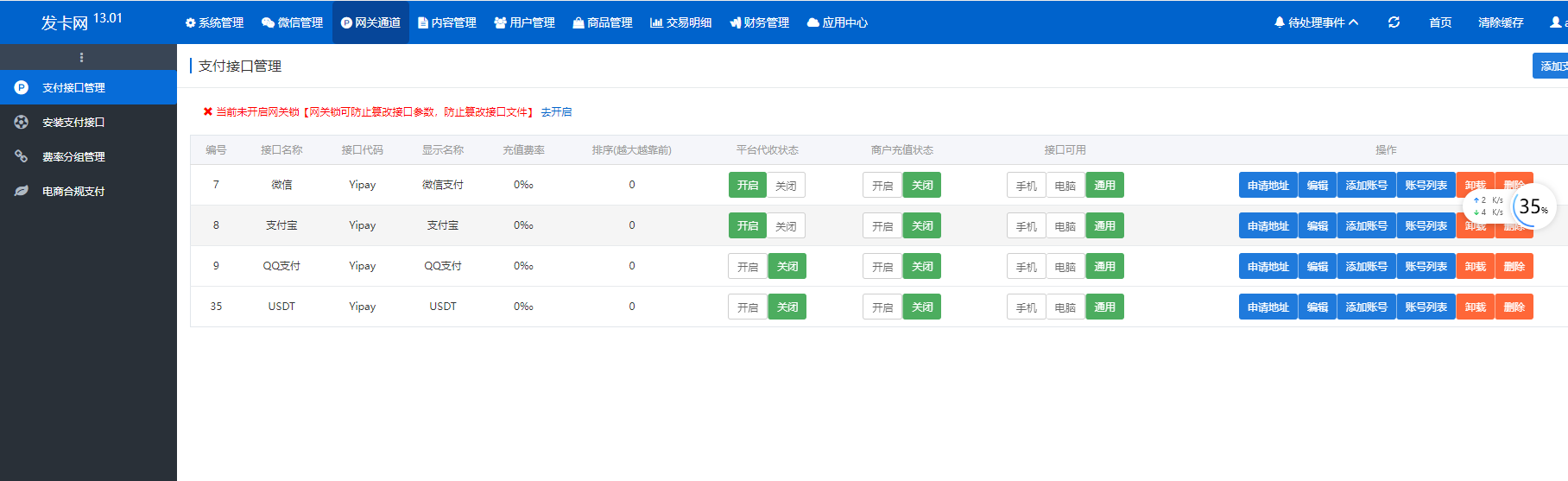Screen dimensions: 1568x481
Task: Click the 去开启 link to enable the gateway lock
Action: (556, 112)
